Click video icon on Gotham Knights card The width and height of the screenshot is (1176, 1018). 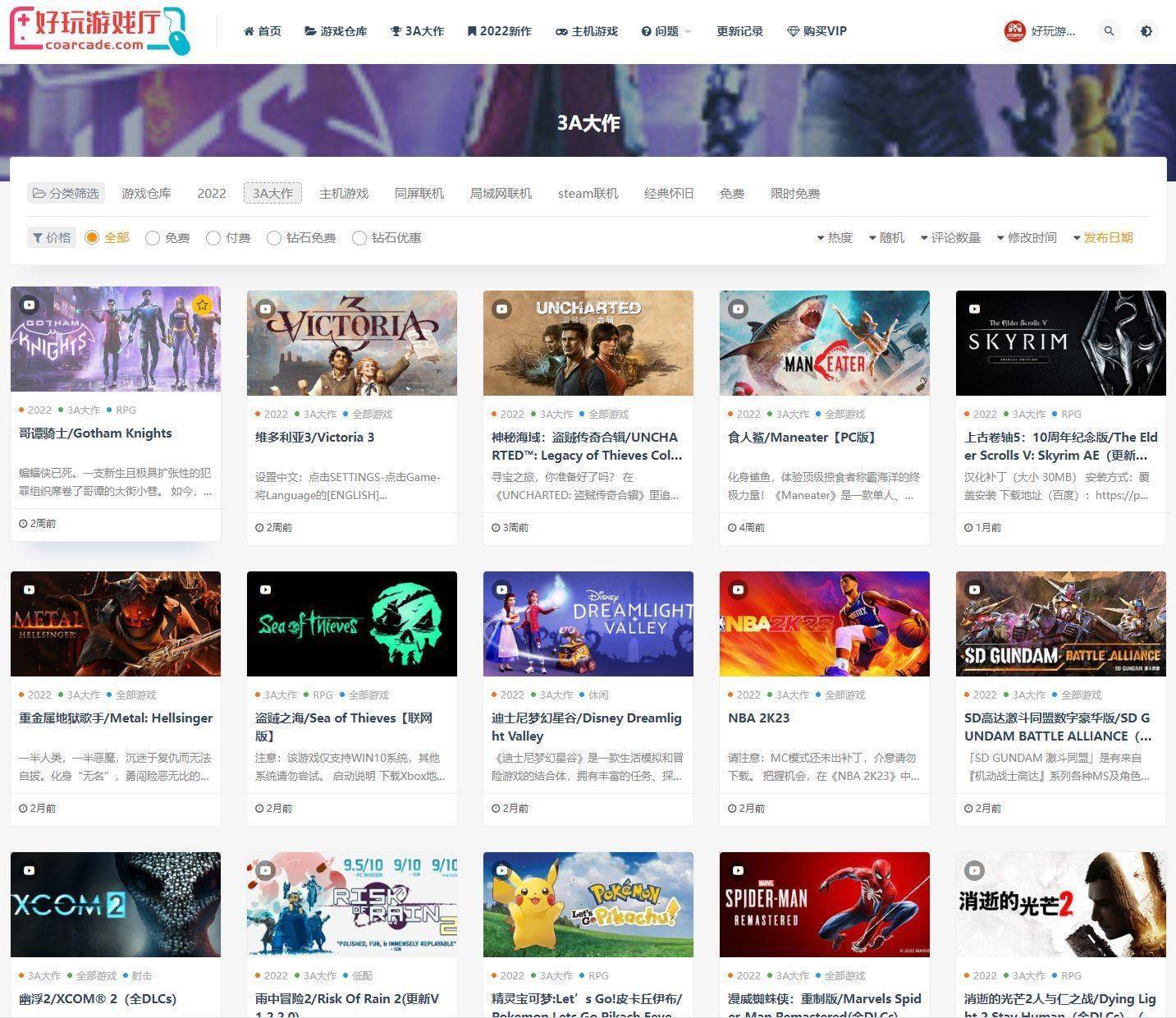[x=29, y=305]
